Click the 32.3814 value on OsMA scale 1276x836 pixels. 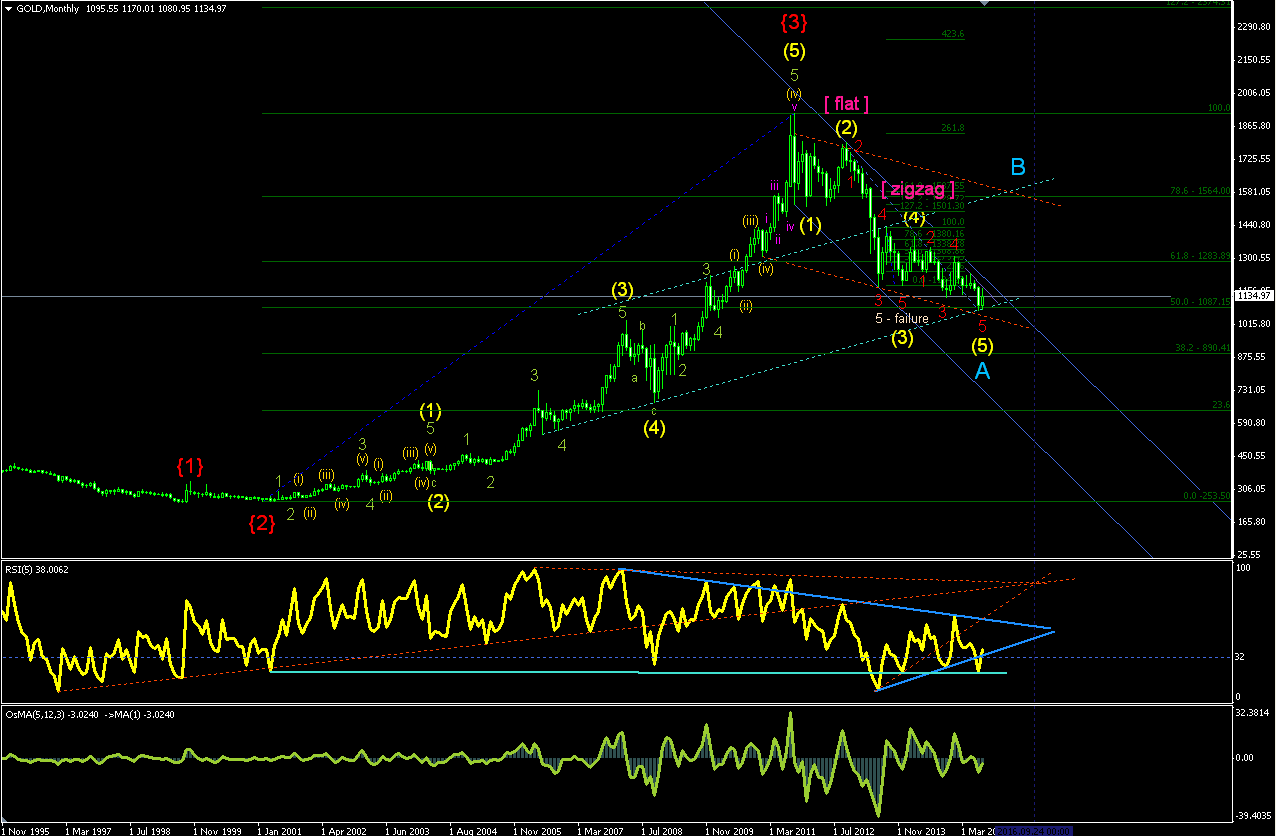pyautogui.click(x=1252, y=714)
